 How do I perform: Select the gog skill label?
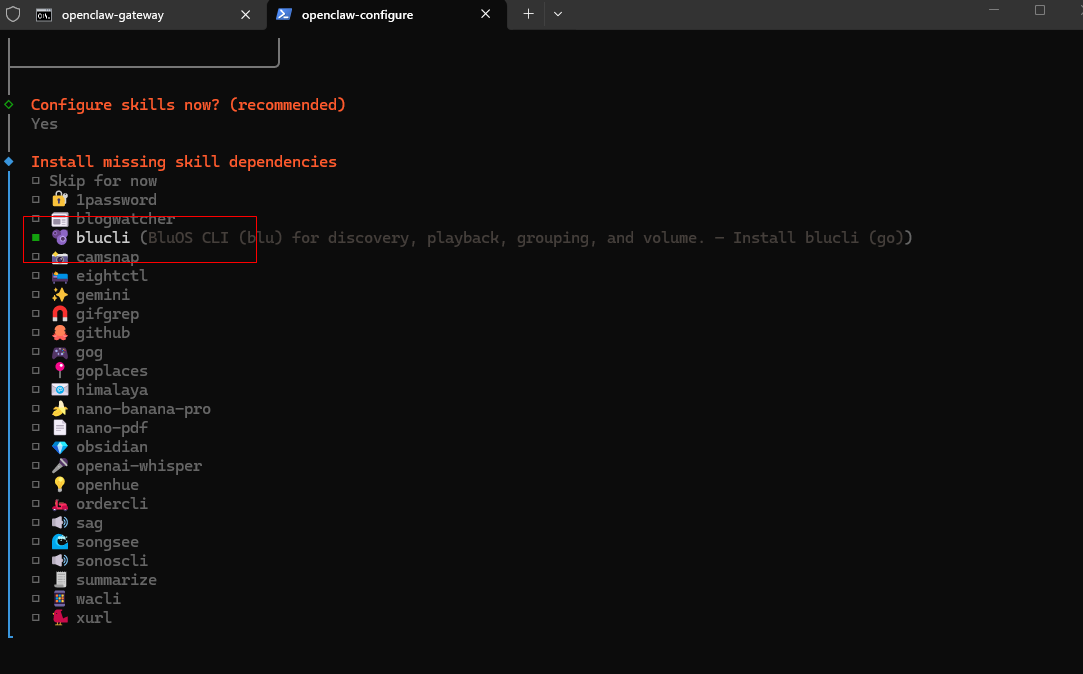89,353
